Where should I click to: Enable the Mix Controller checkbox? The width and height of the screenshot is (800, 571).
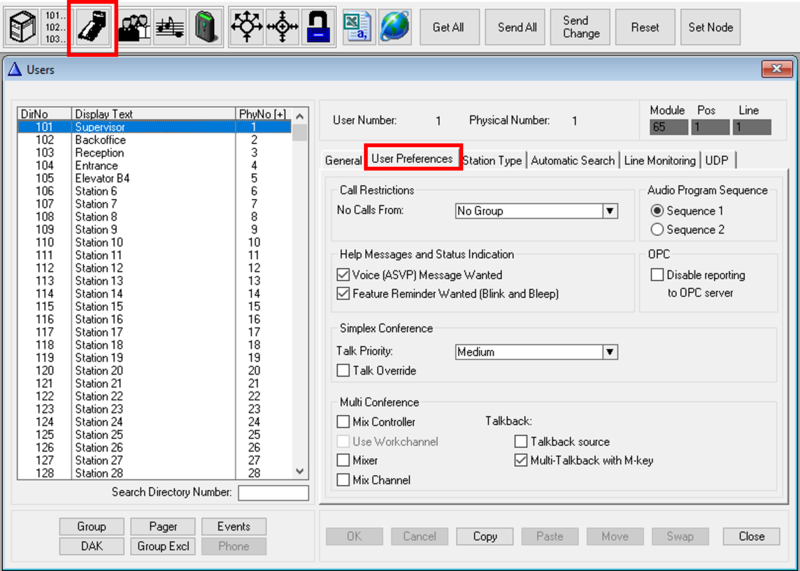click(x=343, y=422)
